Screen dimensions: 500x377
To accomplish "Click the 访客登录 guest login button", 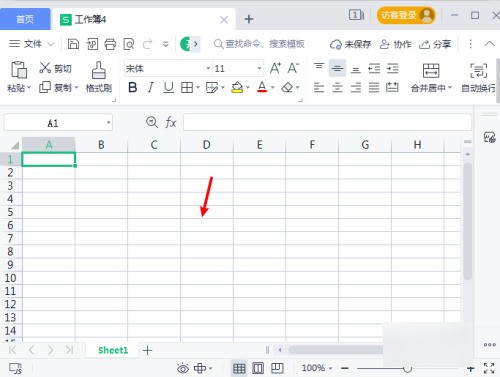I will tap(406, 15).
